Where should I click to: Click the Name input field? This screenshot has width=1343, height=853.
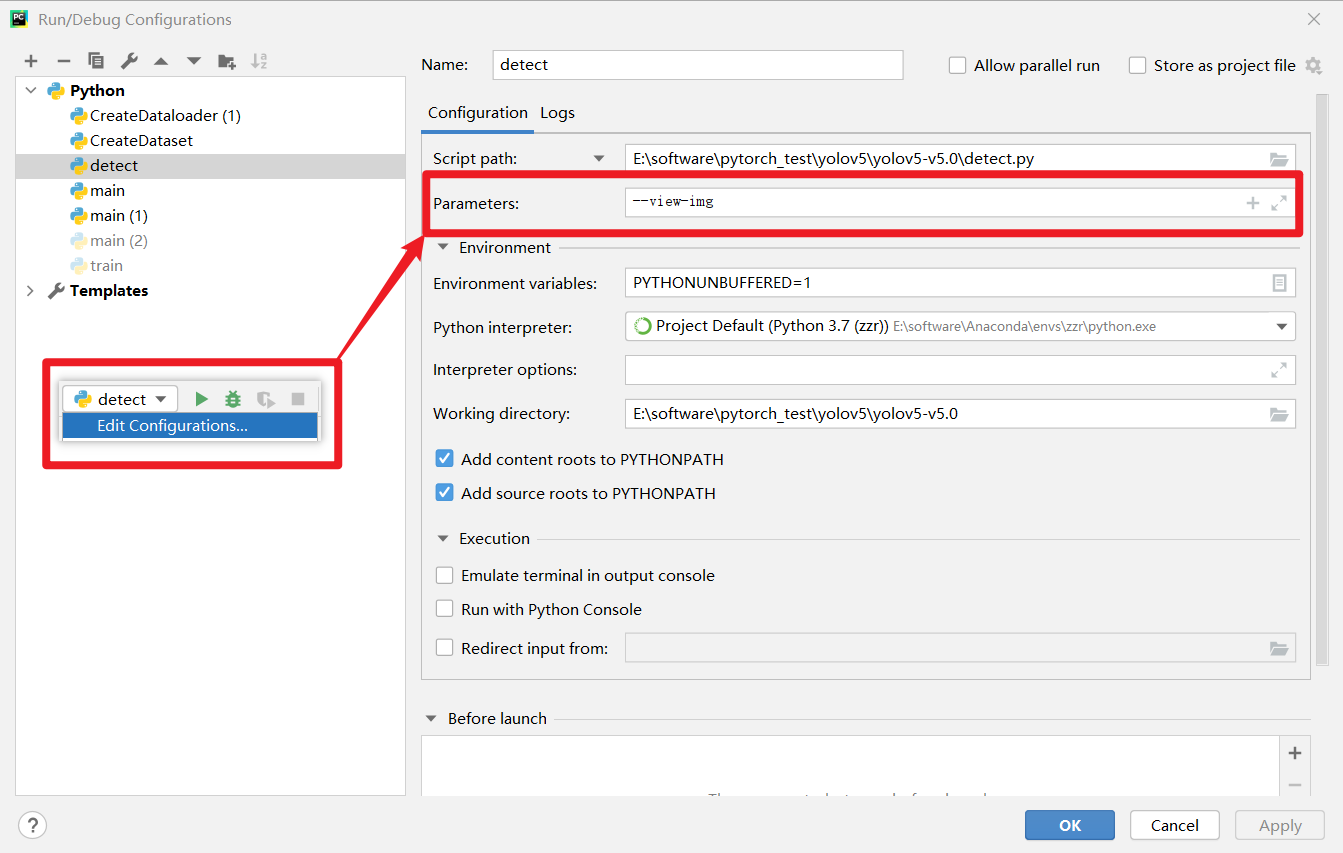(698, 64)
